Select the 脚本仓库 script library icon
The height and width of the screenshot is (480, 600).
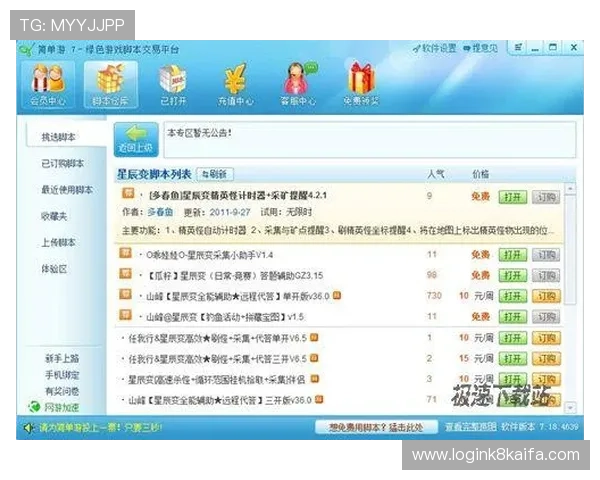(111, 85)
